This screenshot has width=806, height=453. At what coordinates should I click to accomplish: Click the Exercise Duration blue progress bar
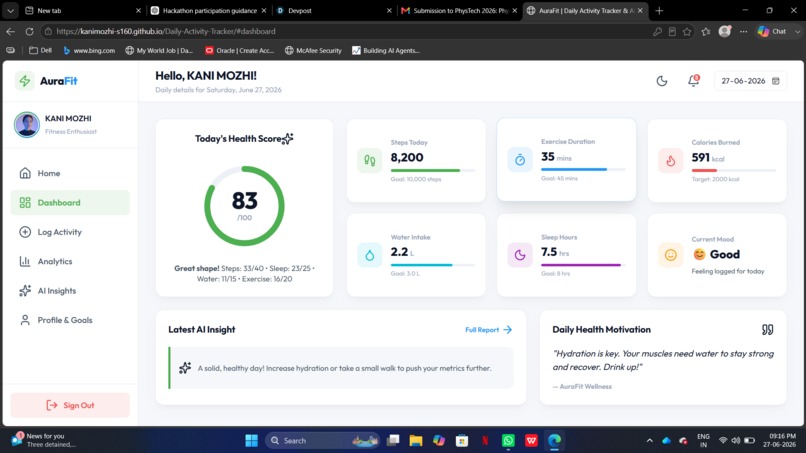[x=583, y=169]
